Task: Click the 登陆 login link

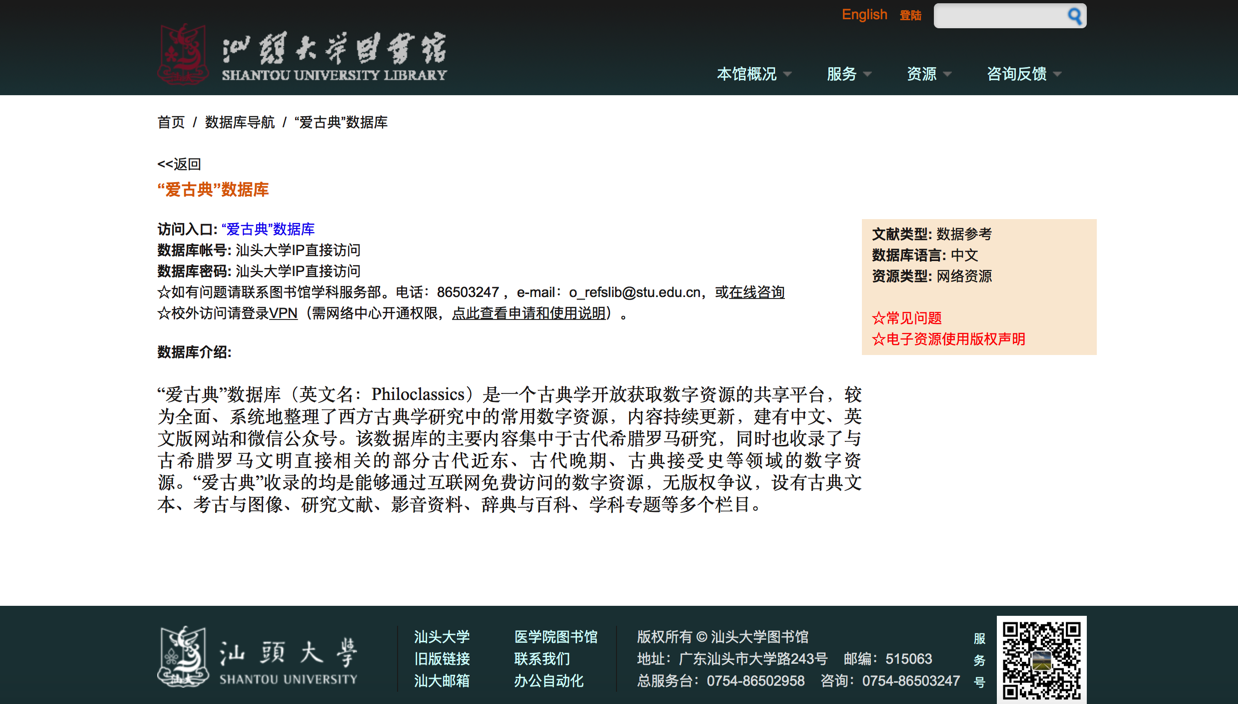Action: pyautogui.click(x=910, y=16)
